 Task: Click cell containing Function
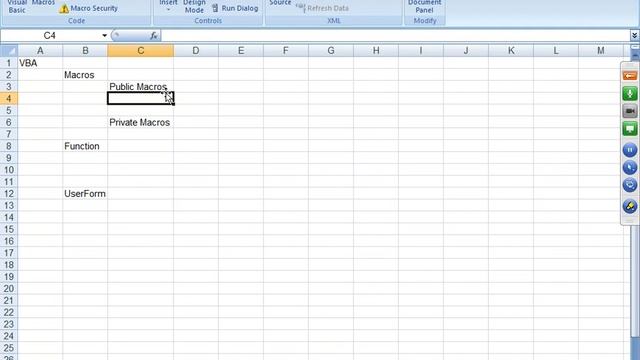point(85,146)
